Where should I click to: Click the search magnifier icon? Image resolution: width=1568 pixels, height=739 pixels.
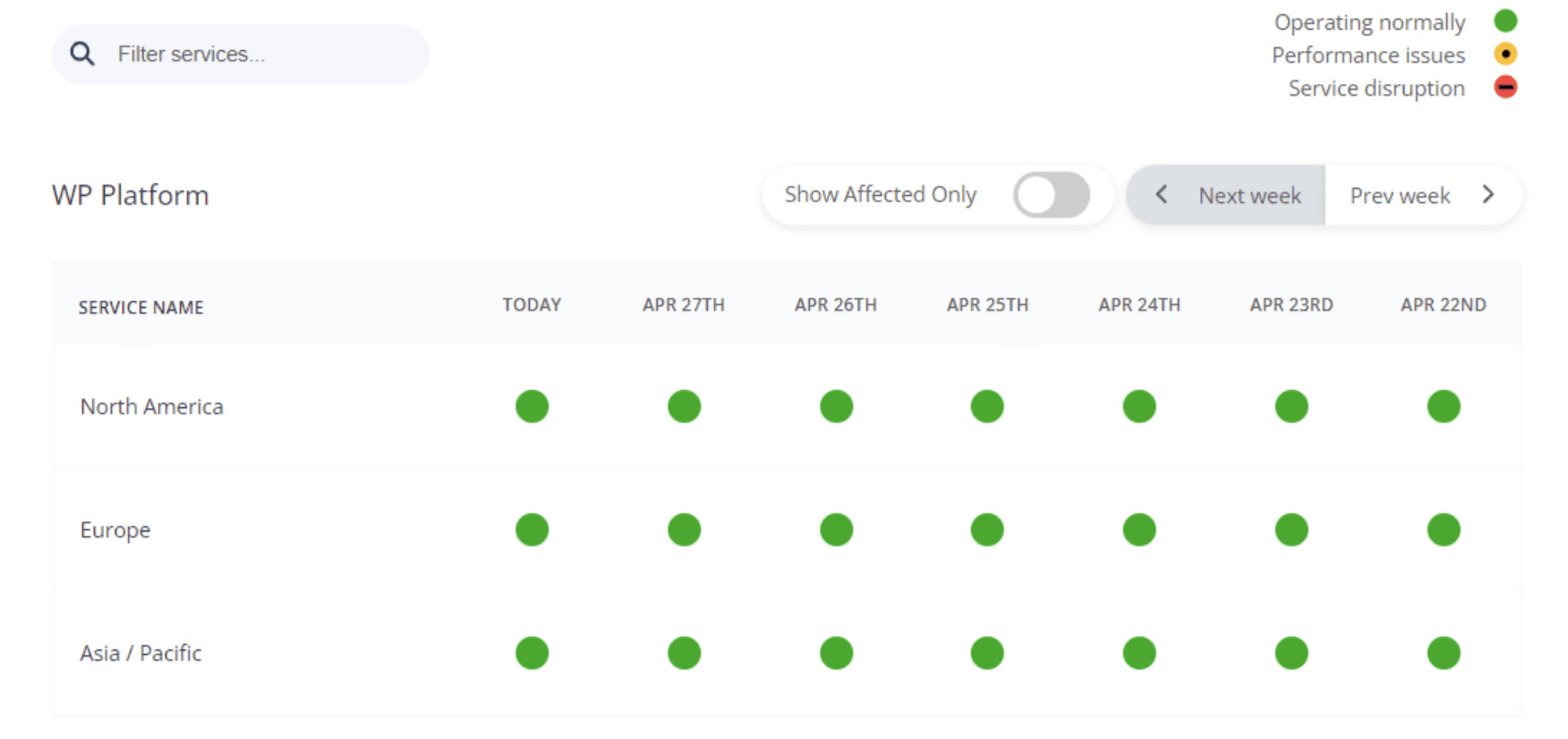pos(82,54)
